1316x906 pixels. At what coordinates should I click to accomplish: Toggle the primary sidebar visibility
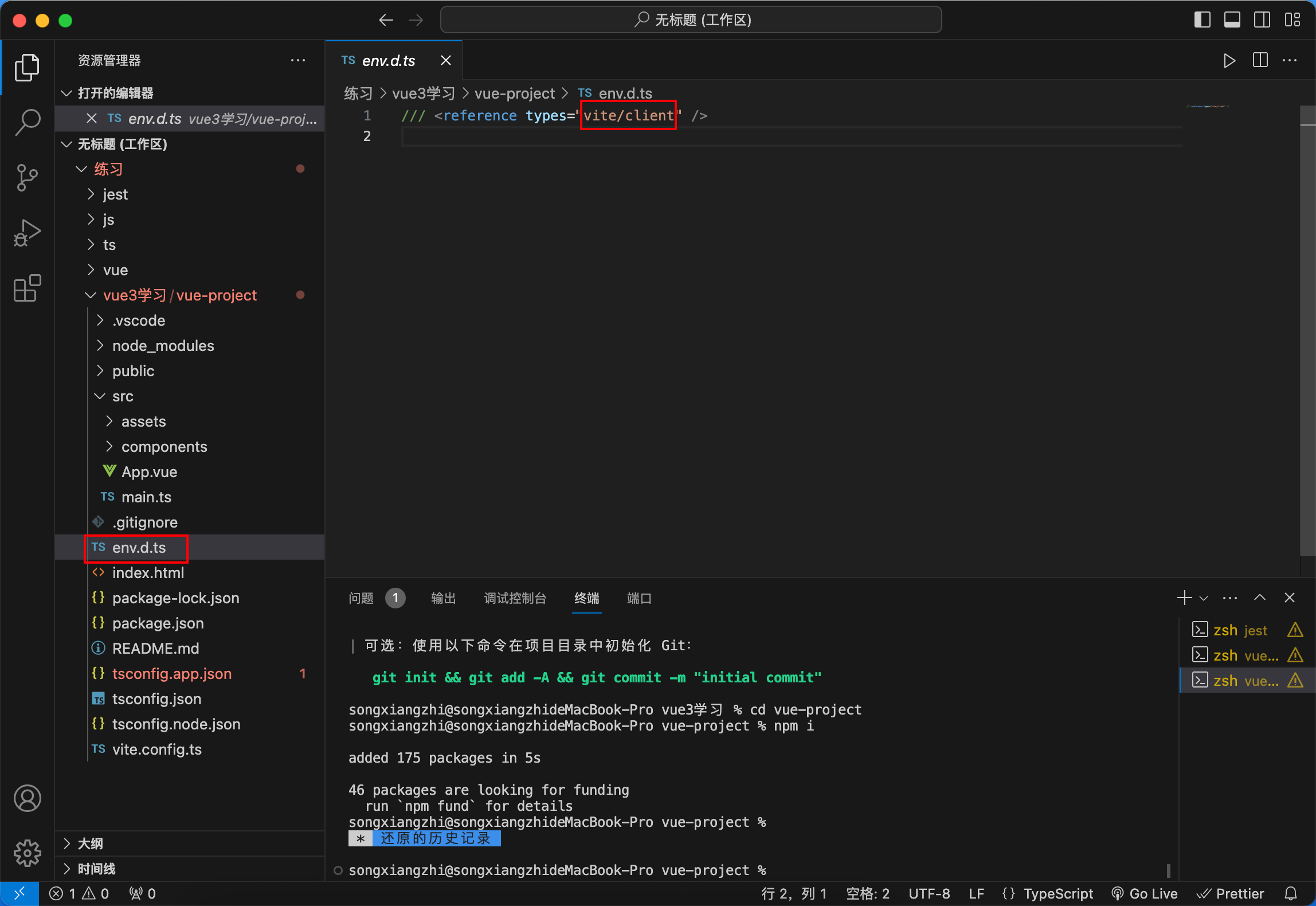(x=1201, y=19)
